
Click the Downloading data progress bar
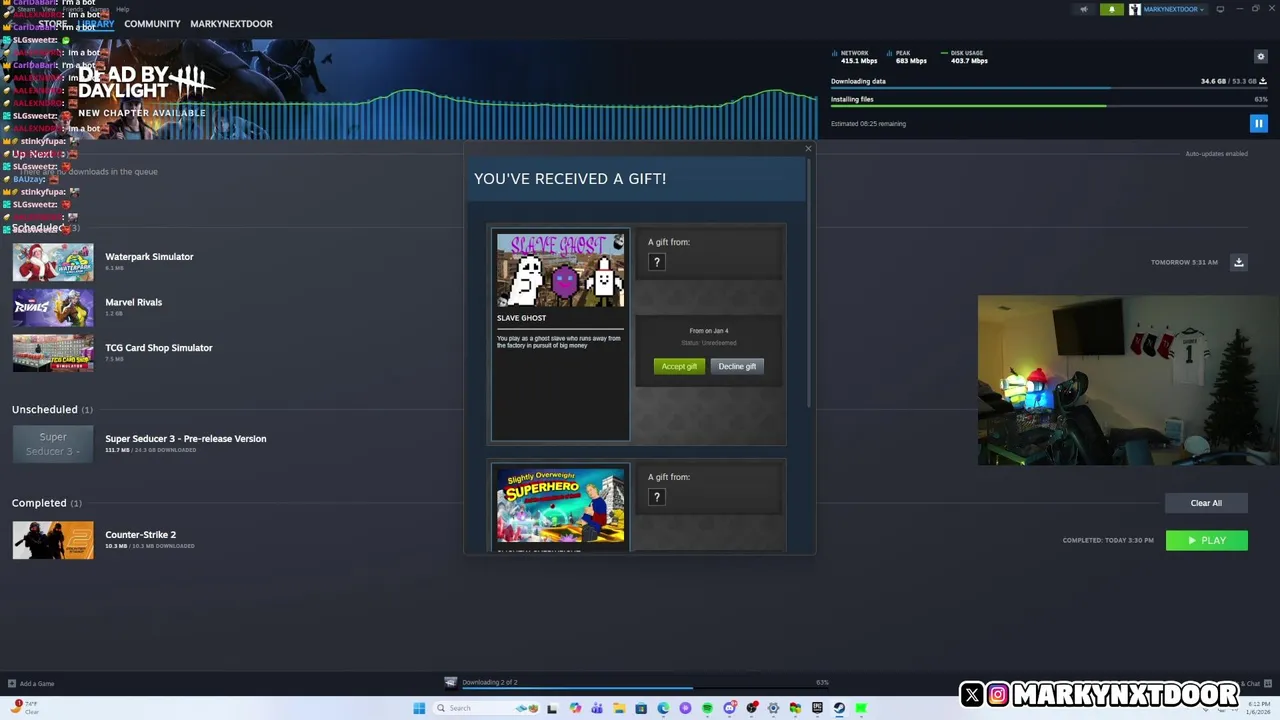(x=1049, y=89)
